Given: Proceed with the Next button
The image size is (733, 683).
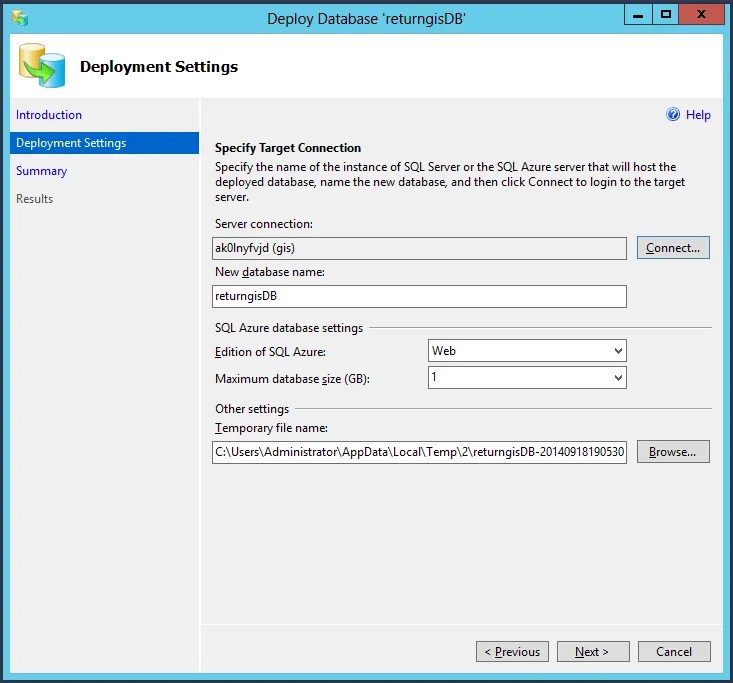Looking at the screenshot, I should click(x=593, y=651).
